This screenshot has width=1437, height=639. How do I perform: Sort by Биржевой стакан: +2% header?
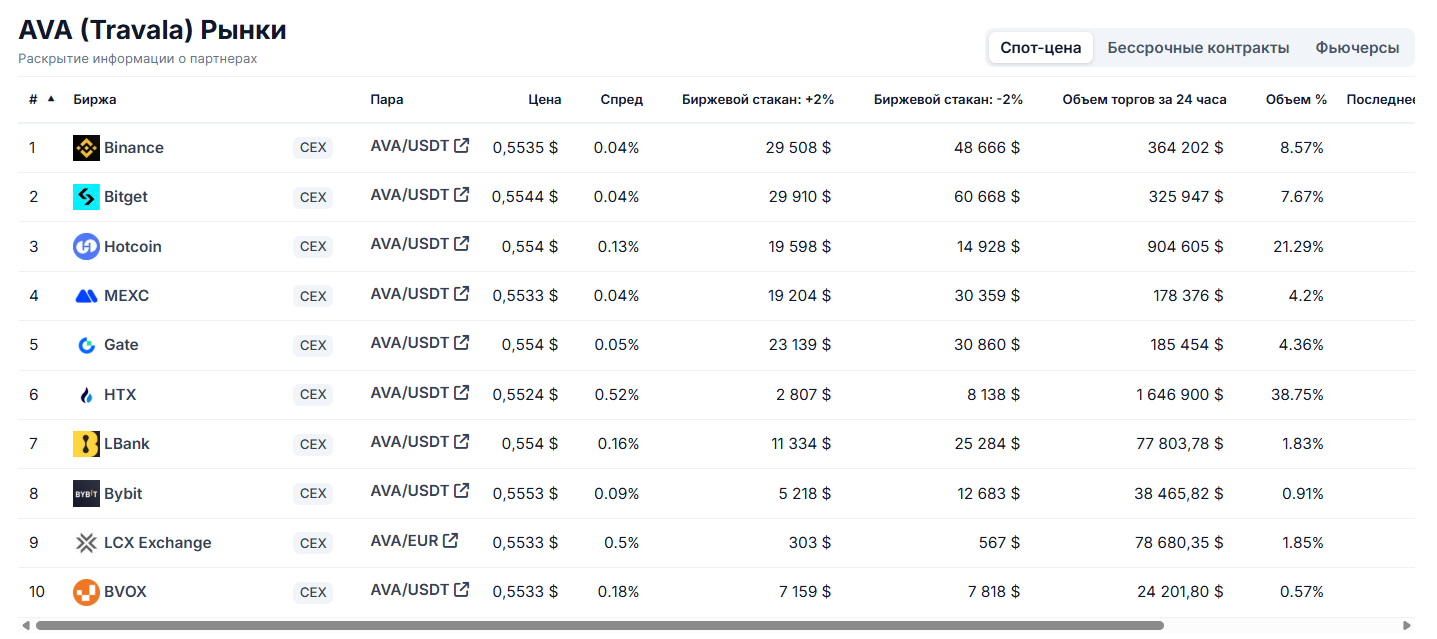[x=758, y=100]
